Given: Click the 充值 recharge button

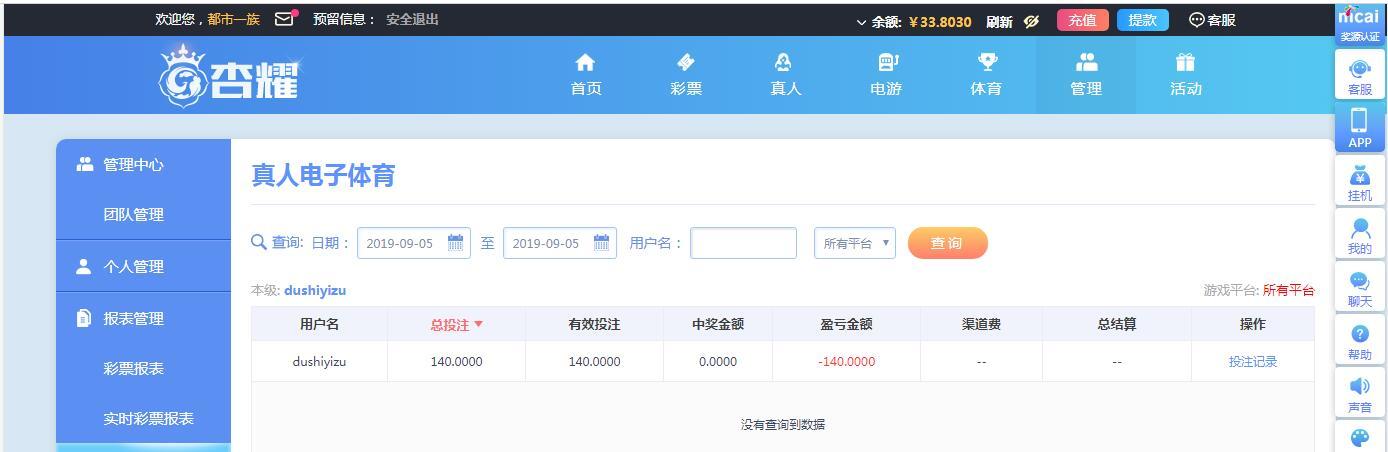Looking at the screenshot, I should (1082, 20).
